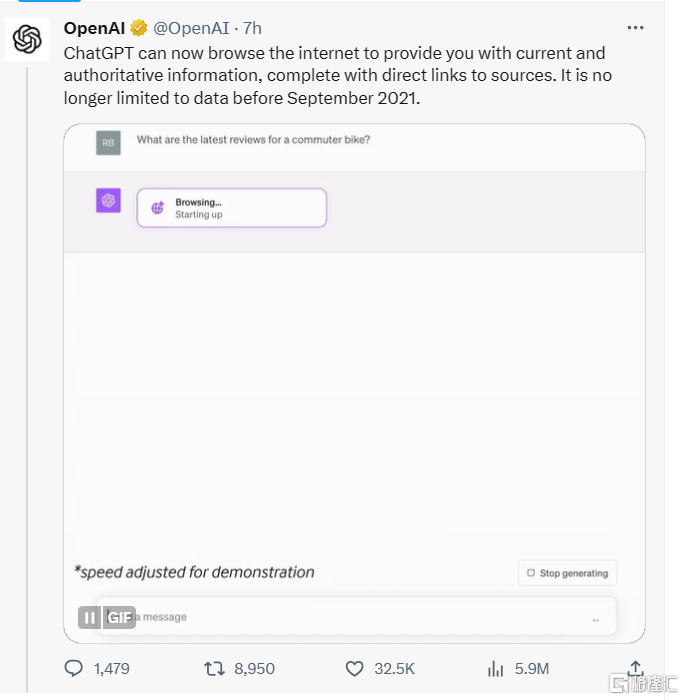Image resolution: width=684 pixels, height=700 pixels.
Task: Click the Browsing... Starting up status box
Action: point(232,208)
